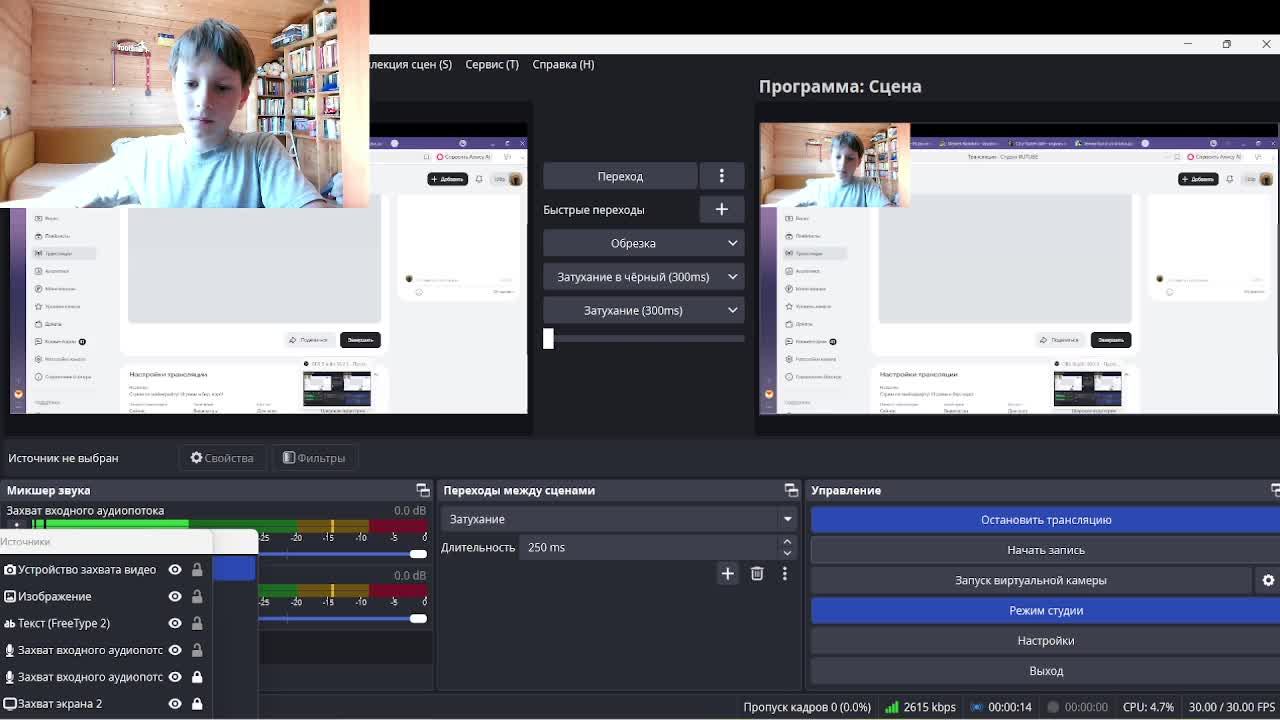Add a new scene transition

pyautogui.click(x=727, y=573)
